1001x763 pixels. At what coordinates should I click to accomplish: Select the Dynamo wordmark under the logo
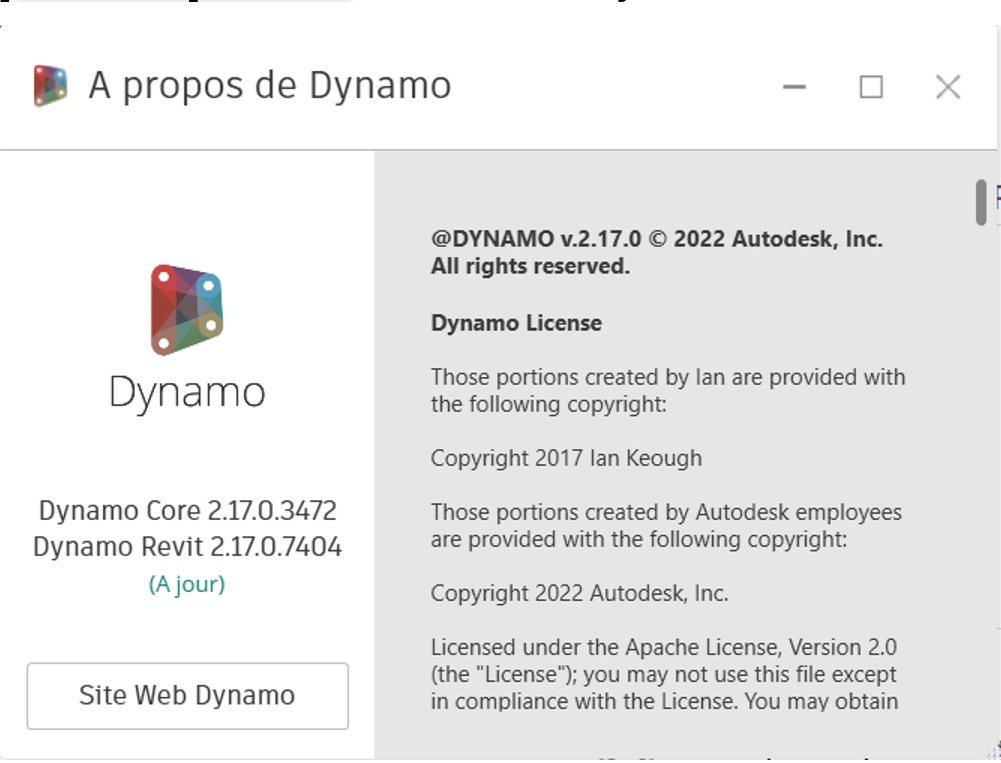(187, 392)
